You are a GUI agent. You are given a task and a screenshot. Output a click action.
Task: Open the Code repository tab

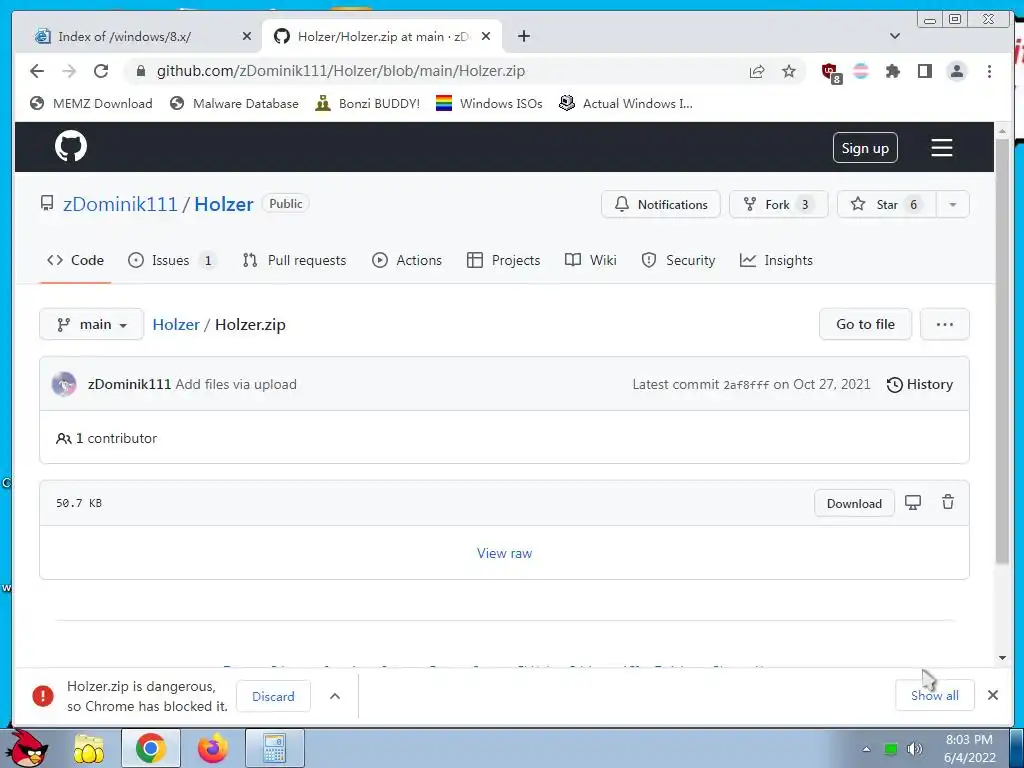(x=75, y=261)
